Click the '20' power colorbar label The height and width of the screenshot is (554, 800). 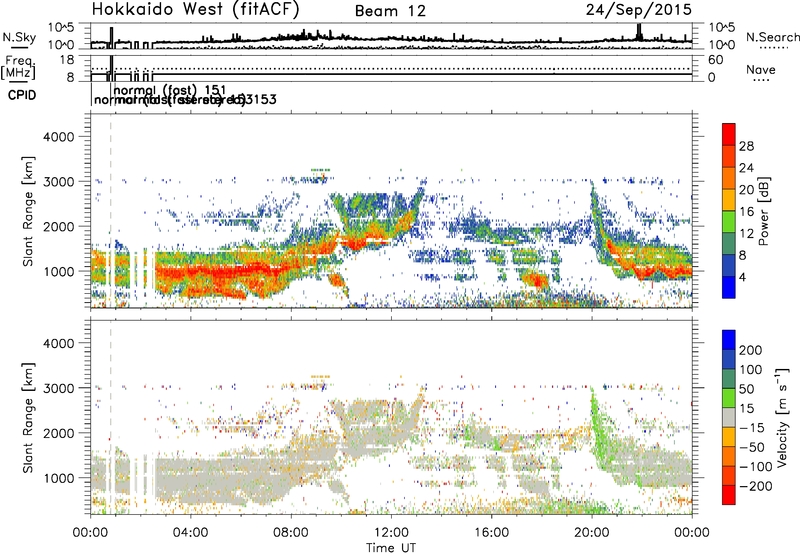pyautogui.click(x=746, y=190)
